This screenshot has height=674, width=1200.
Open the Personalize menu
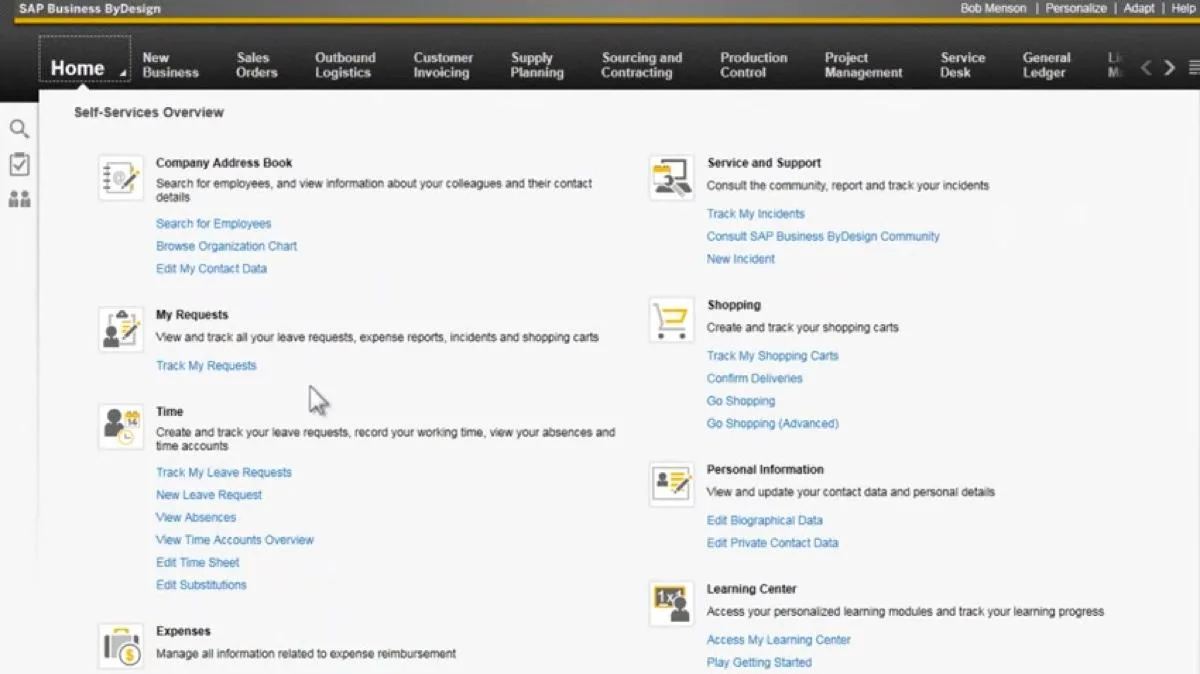point(1076,8)
